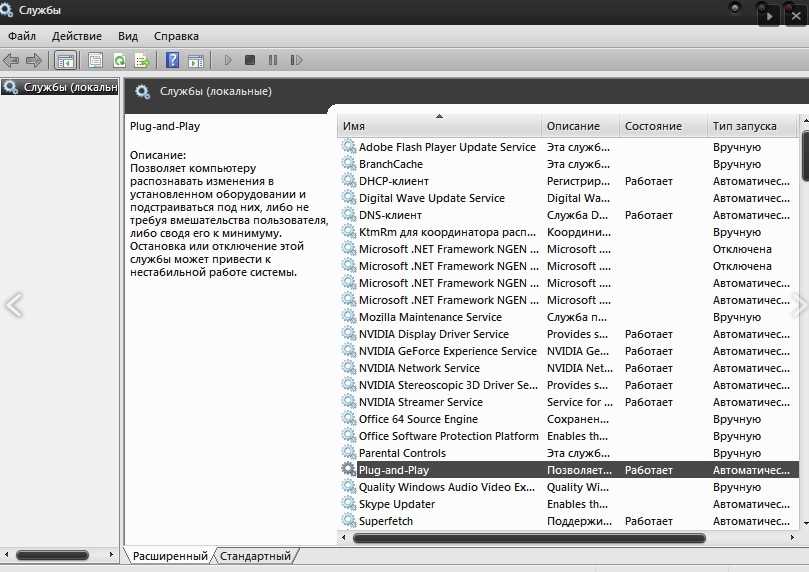This screenshot has height=572, width=809.
Task: Switch to the Стандартный tab
Action: click(x=256, y=556)
